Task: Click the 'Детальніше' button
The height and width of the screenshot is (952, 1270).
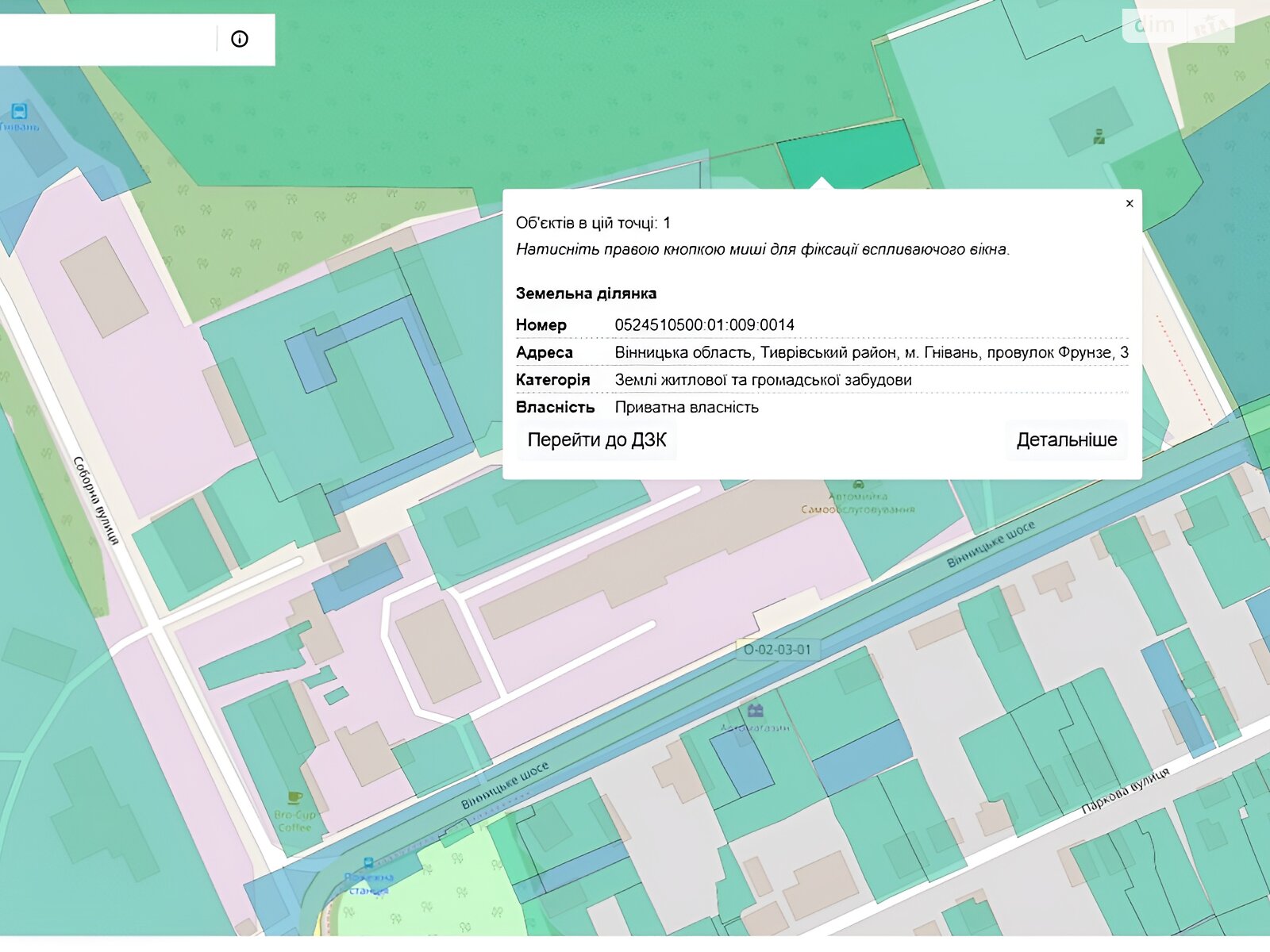Action: (1067, 440)
